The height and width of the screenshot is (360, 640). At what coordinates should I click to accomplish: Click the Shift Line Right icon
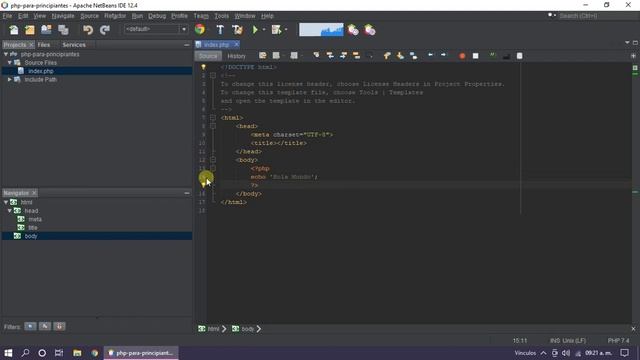coord(444,55)
